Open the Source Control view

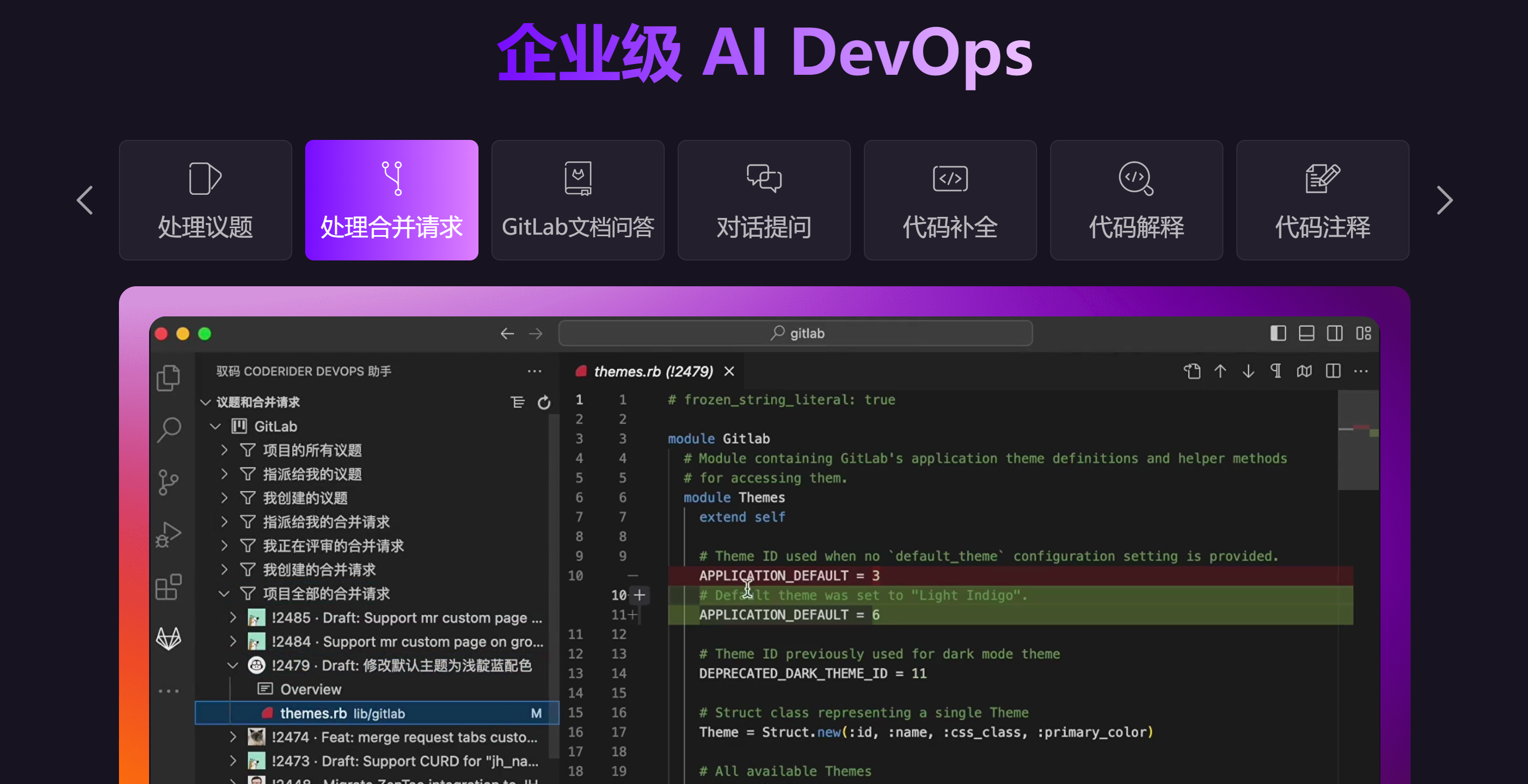click(169, 482)
